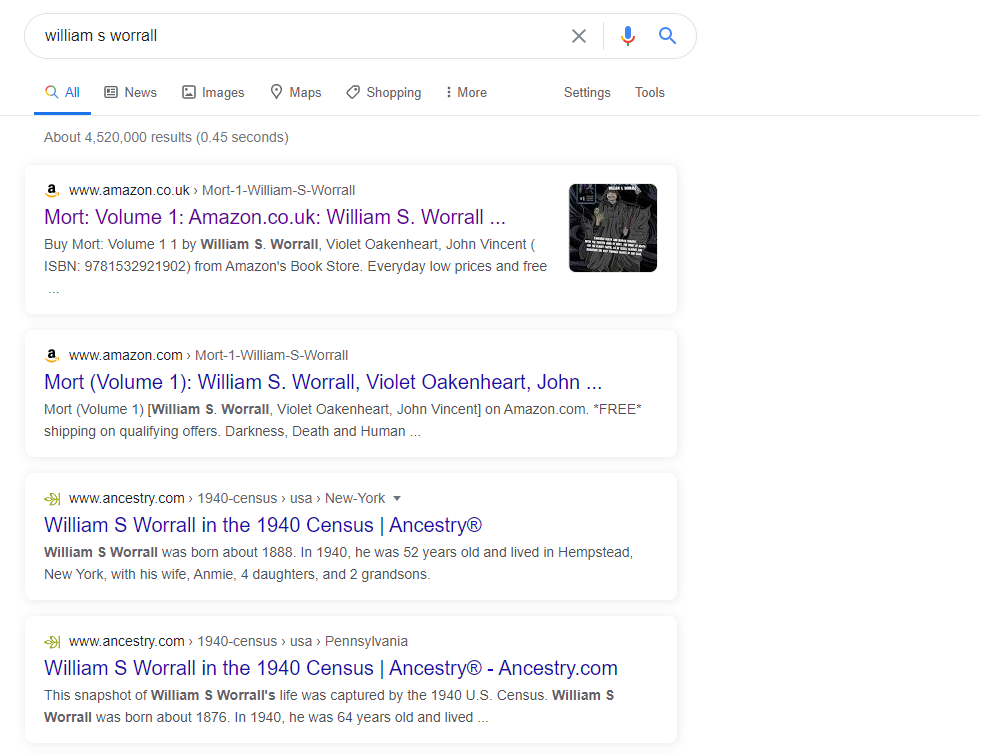
Task: Click the Amazon favicon of the amazon.com result
Action: 52,355
